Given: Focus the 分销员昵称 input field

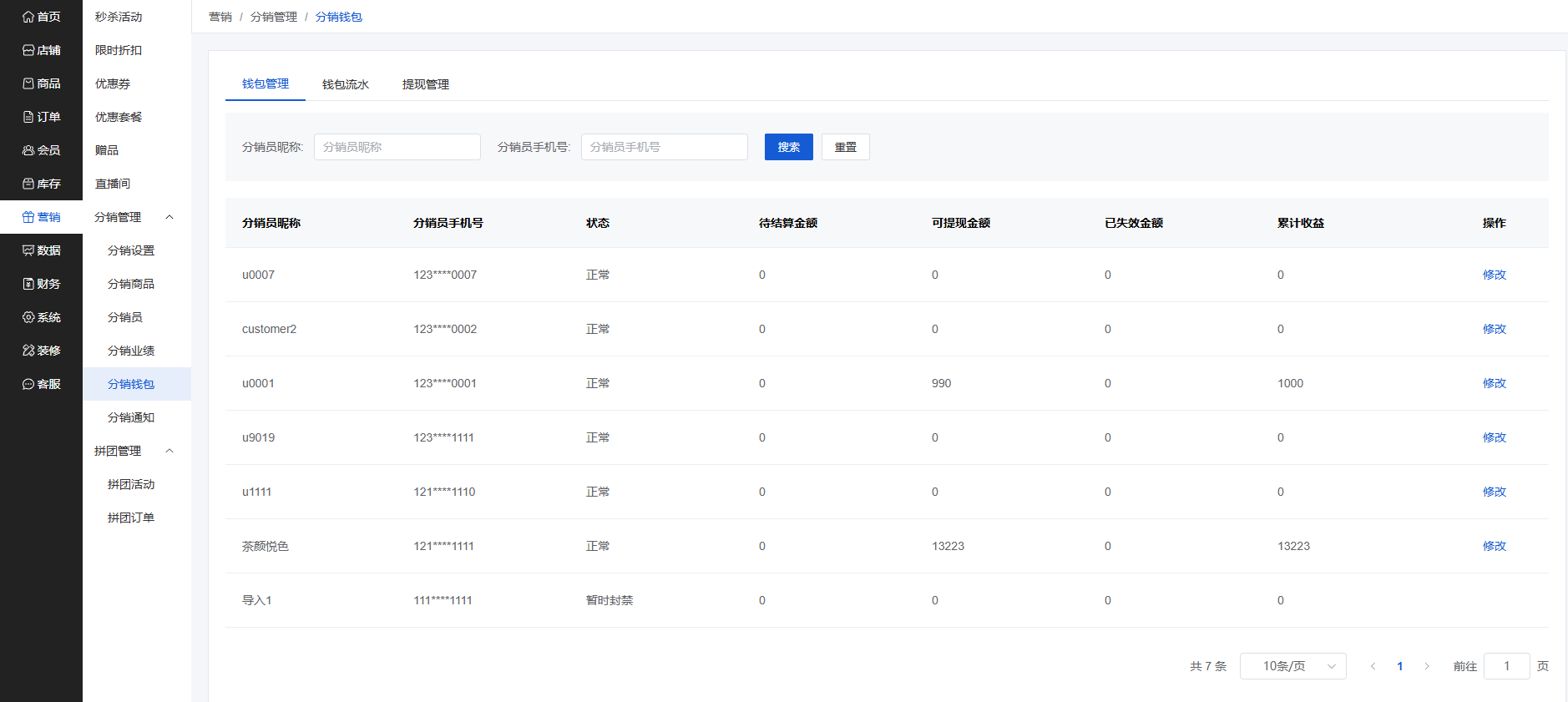Looking at the screenshot, I should tap(397, 147).
